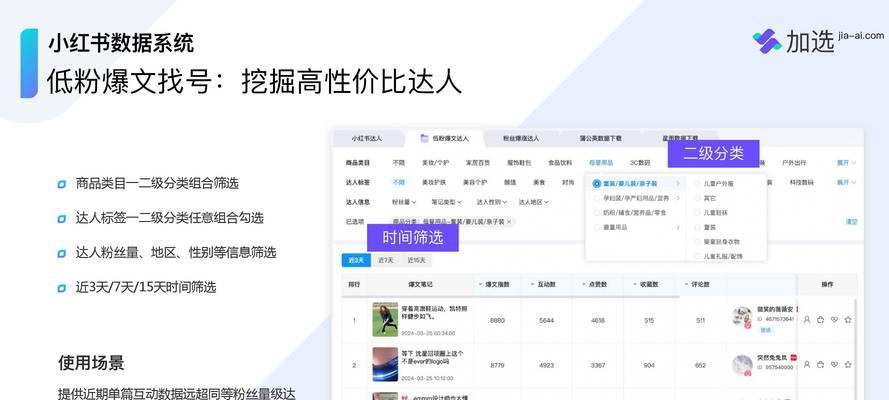
Task: Check 婴童贴身衣物 subcategory
Action: [x=698, y=241]
